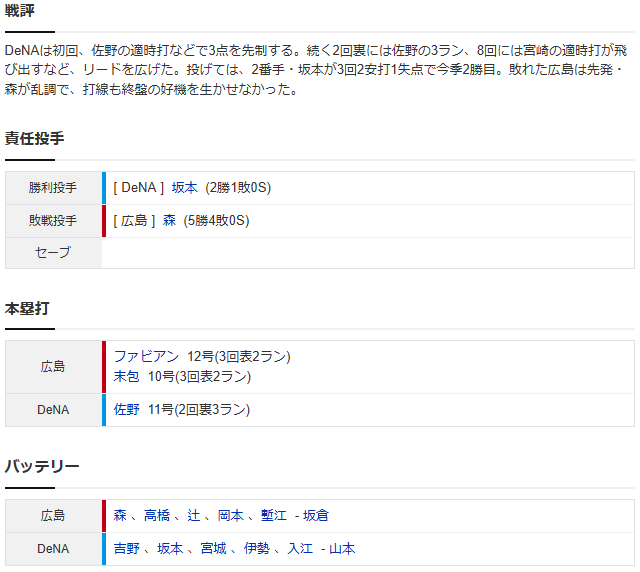
Task: Open 佐野 link in 本塁打 table
Action: (x=126, y=409)
